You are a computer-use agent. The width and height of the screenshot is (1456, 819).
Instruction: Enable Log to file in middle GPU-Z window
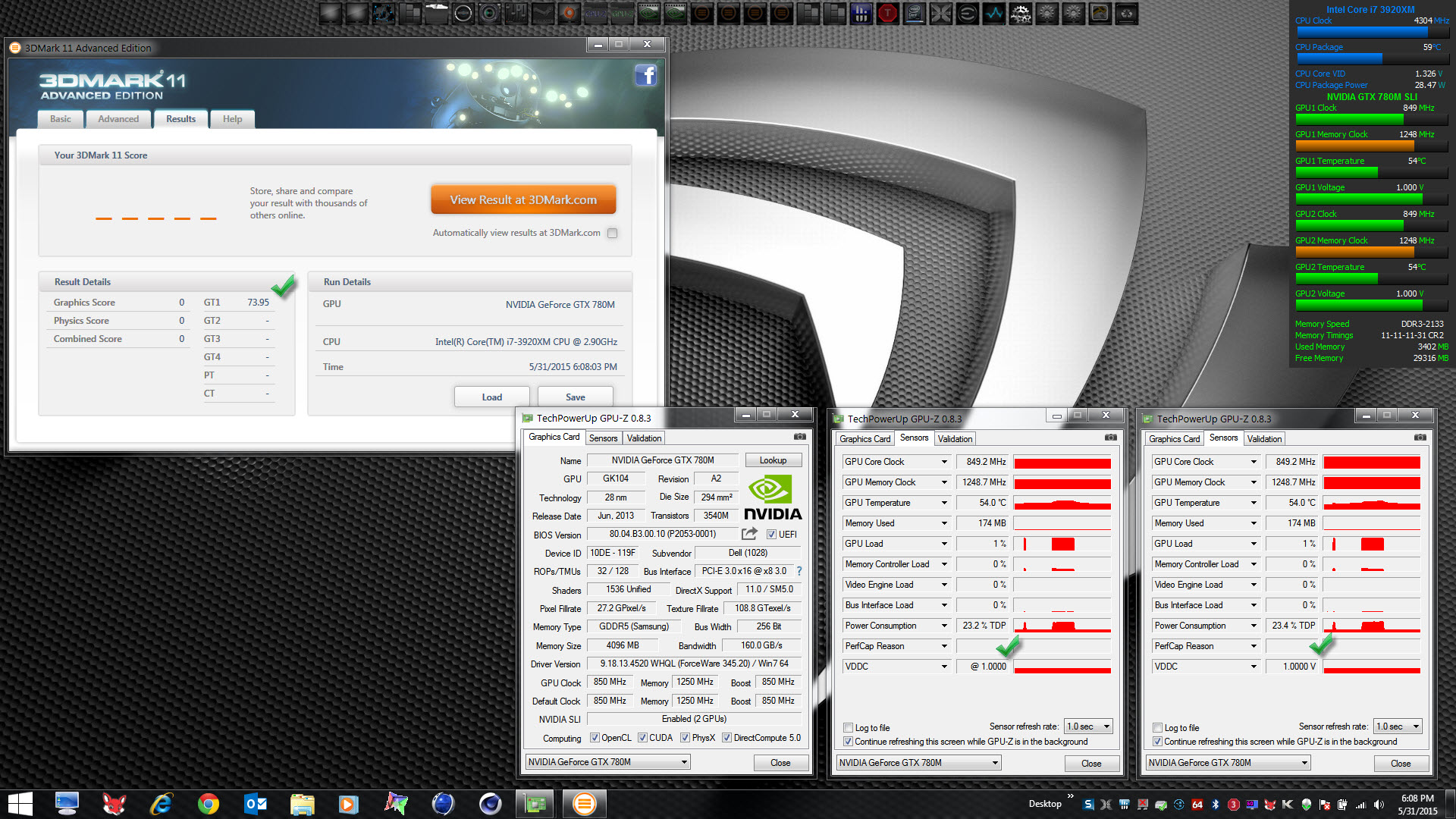[x=849, y=728]
